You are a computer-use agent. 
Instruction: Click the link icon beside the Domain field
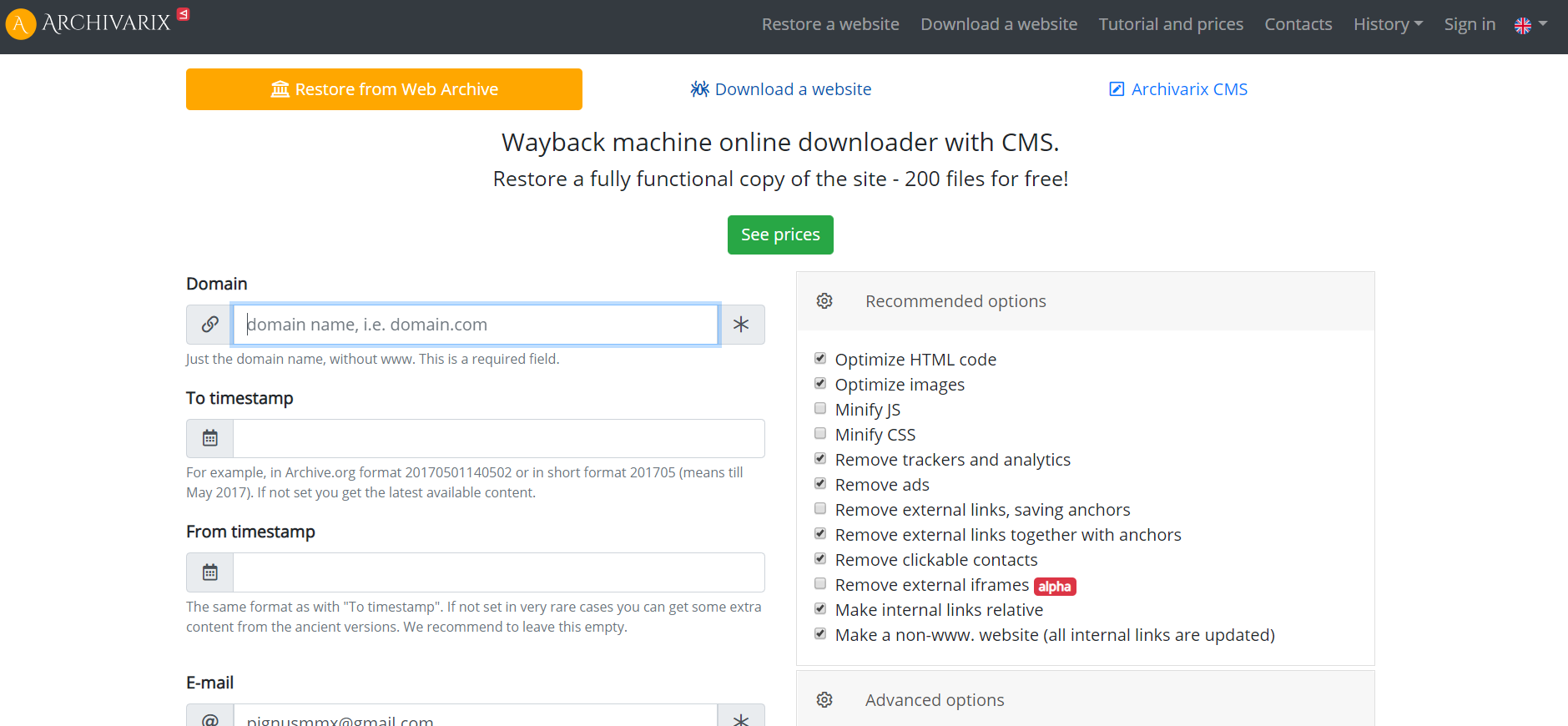[209, 325]
